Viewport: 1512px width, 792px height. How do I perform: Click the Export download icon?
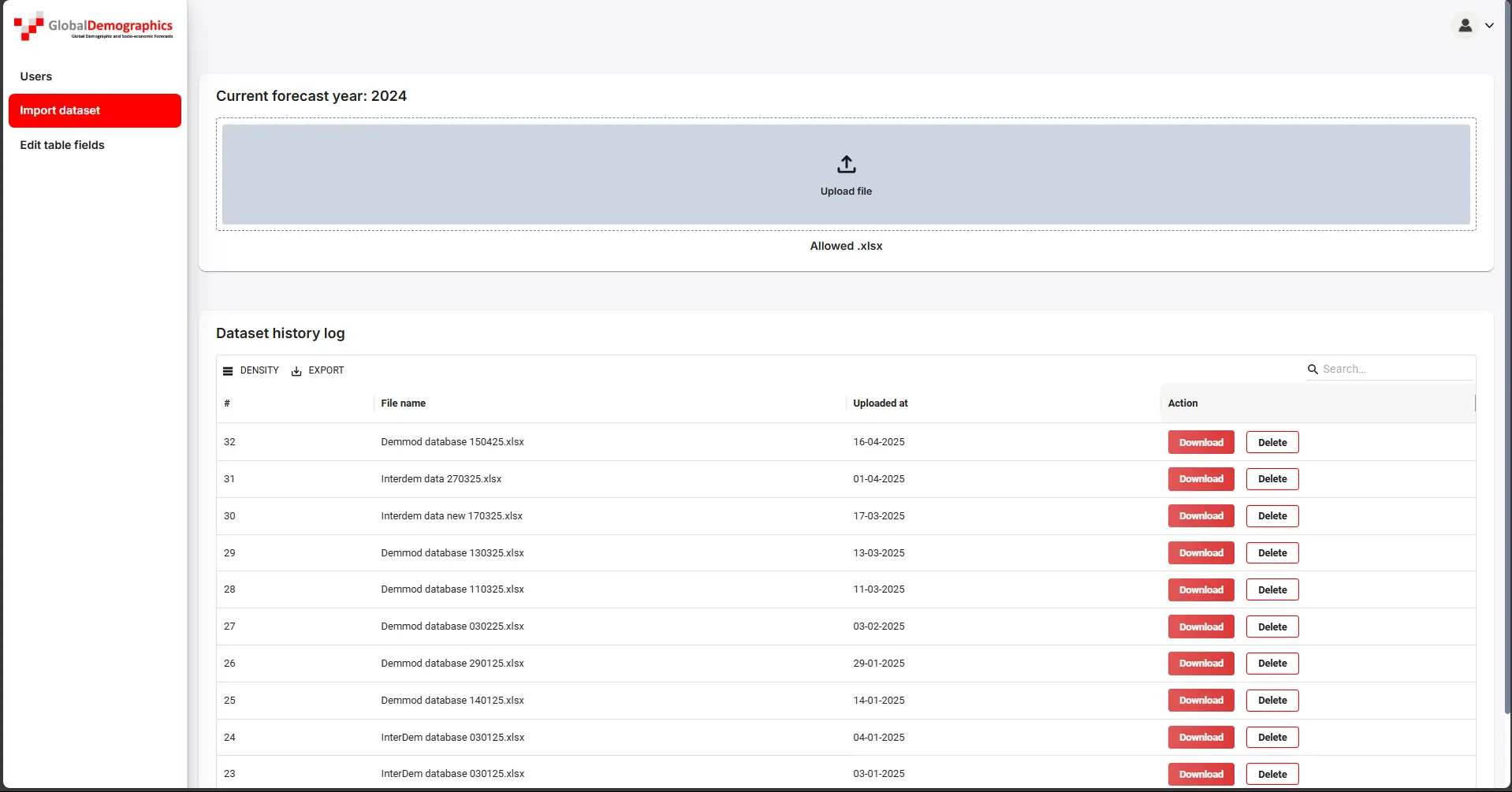(296, 371)
